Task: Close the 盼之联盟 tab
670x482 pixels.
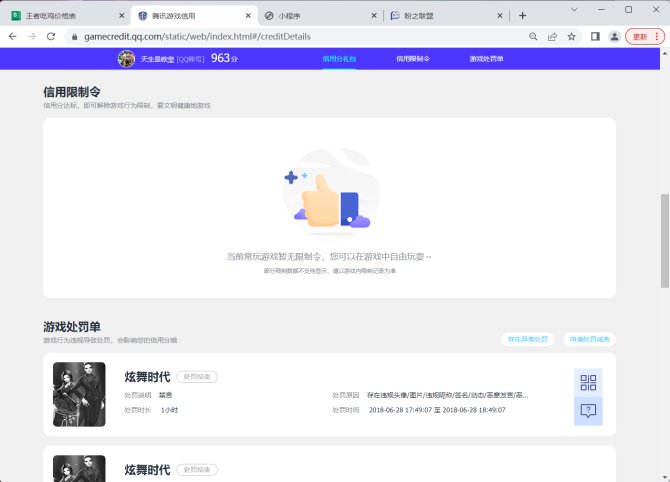Action: pos(500,16)
